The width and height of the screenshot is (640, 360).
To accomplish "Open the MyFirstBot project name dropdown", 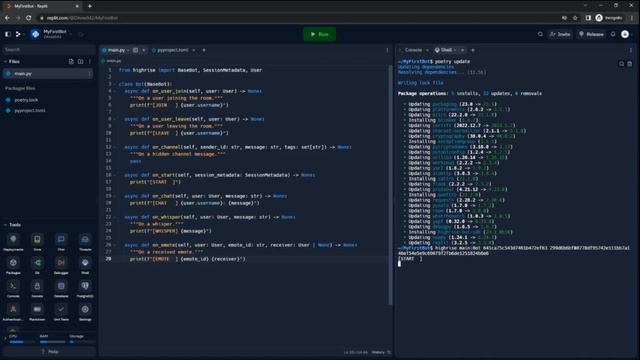I will click(71, 34).
